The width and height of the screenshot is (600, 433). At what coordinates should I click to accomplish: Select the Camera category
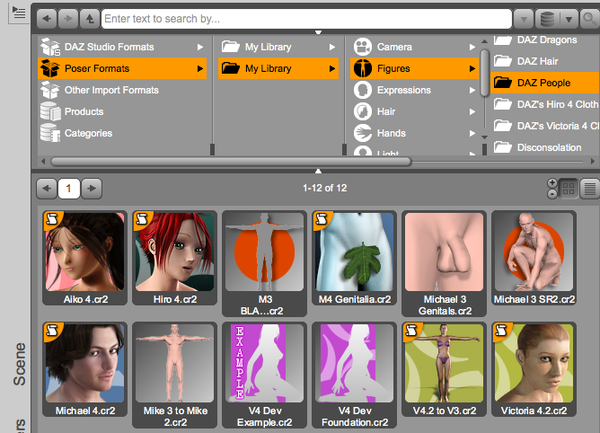click(x=414, y=47)
